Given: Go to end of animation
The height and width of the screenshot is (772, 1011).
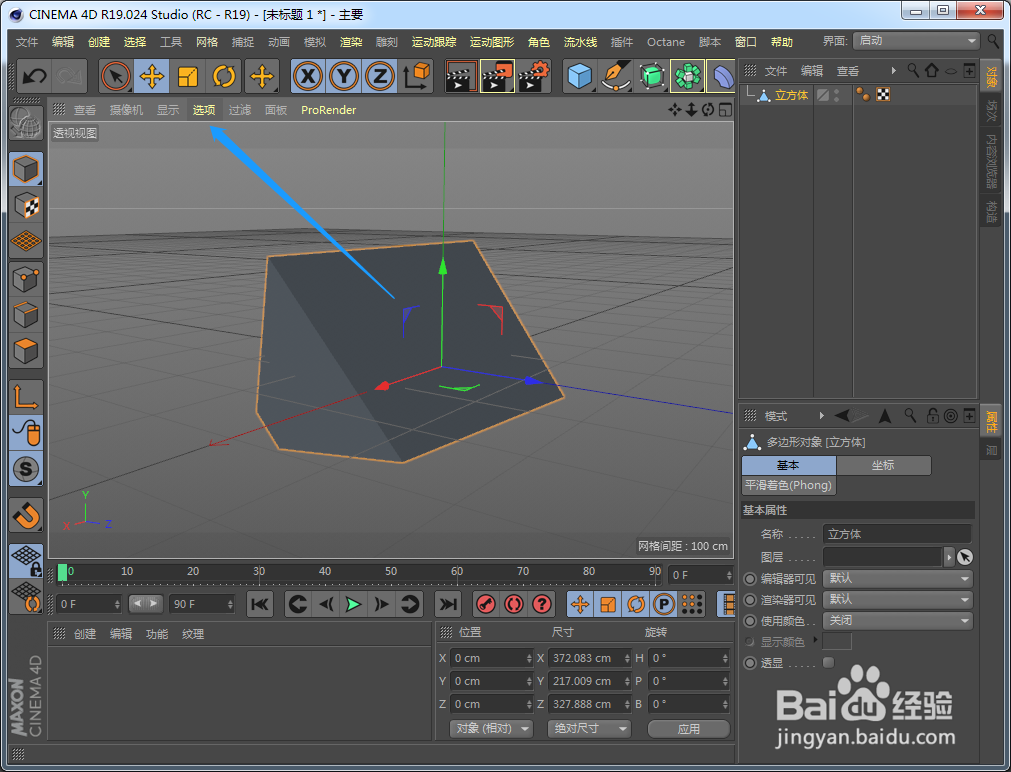Looking at the screenshot, I should click(x=447, y=604).
